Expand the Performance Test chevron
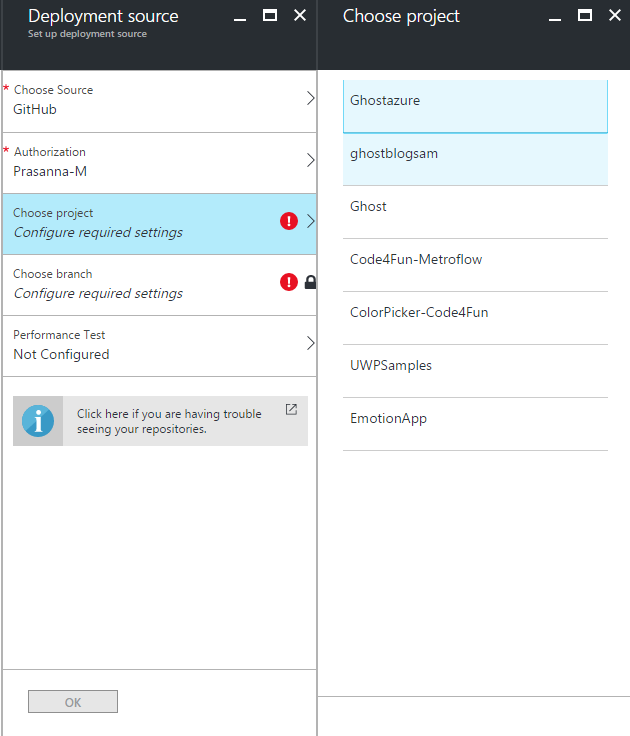Image resolution: width=630 pixels, height=736 pixels. click(310, 343)
